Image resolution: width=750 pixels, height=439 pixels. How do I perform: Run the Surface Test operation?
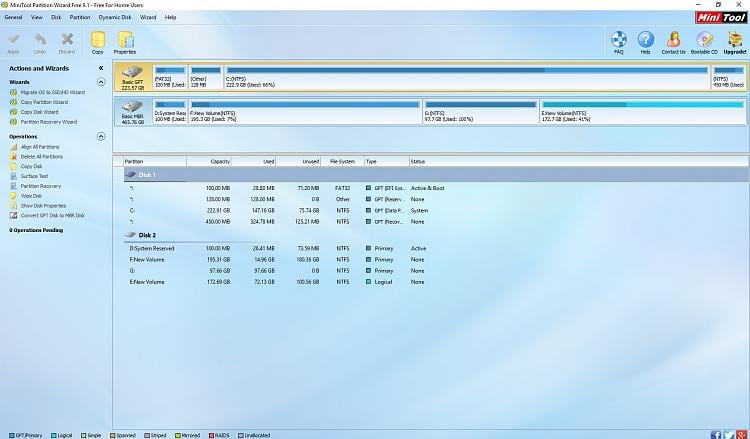34,176
